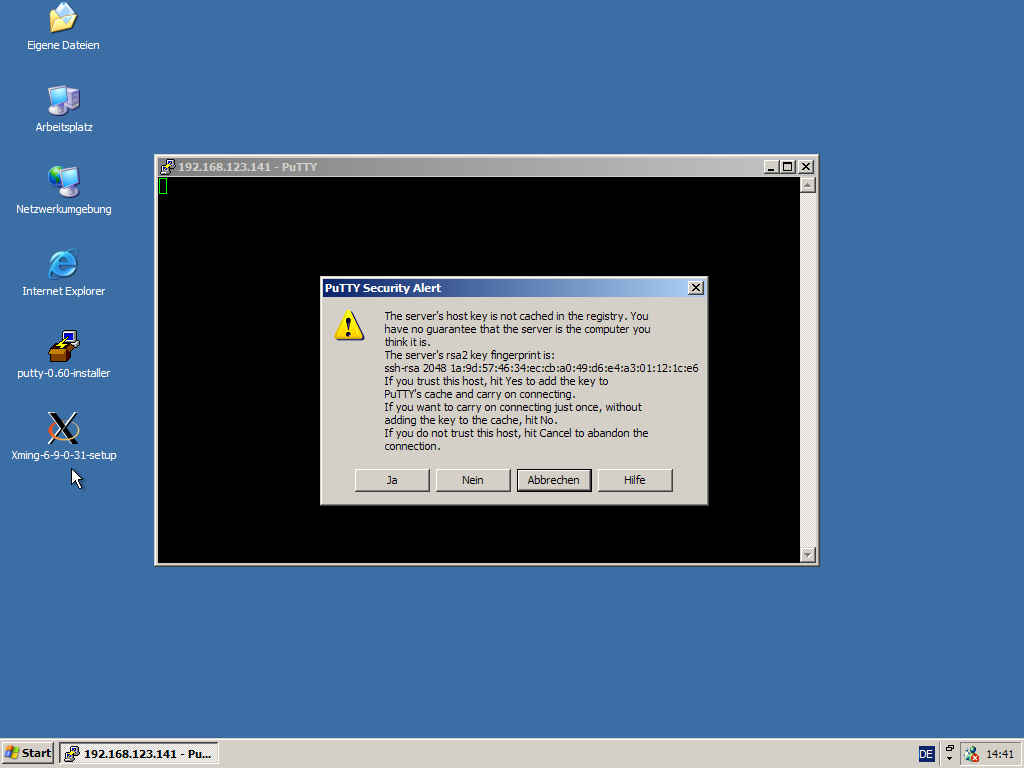This screenshot has width=1024, height=768.
Task: Open Hilfe in the security alert
Action: [635, 480]
